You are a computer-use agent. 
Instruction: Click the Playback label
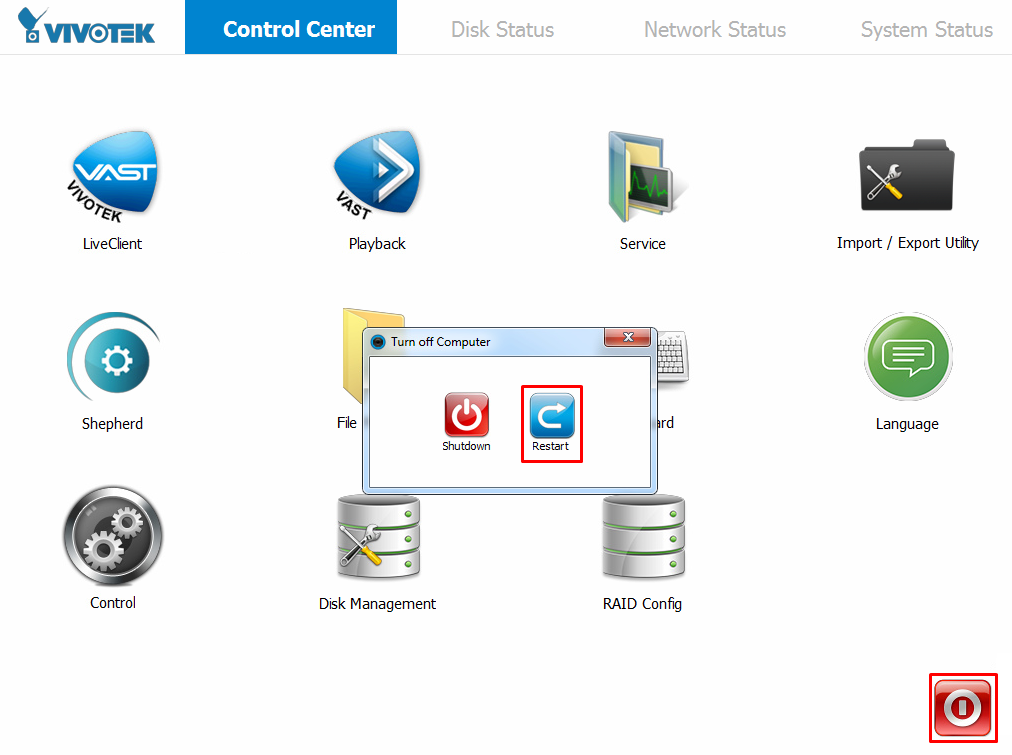[x=378, y=244]
